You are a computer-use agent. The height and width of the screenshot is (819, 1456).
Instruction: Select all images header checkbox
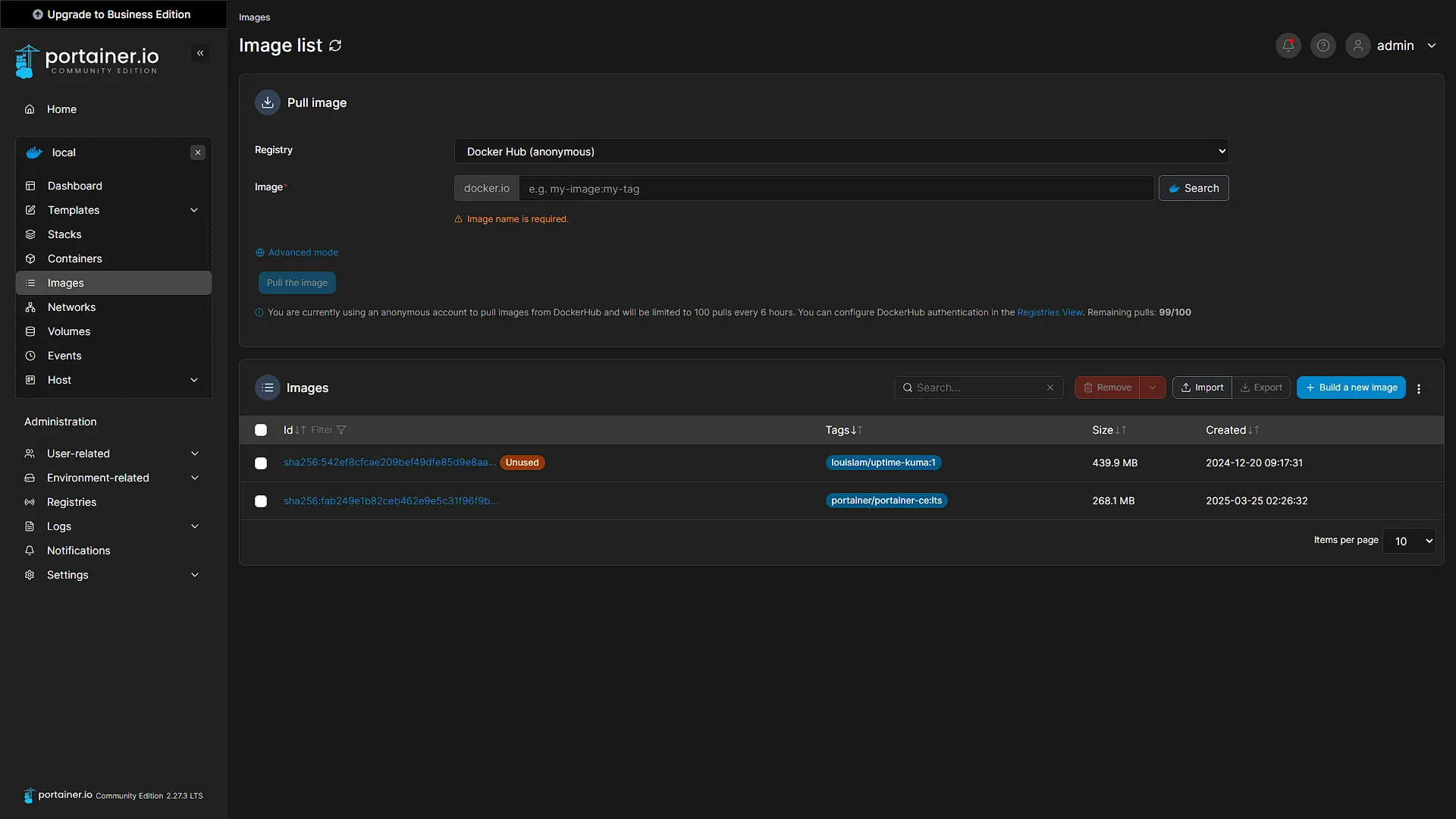pos(261,430)
